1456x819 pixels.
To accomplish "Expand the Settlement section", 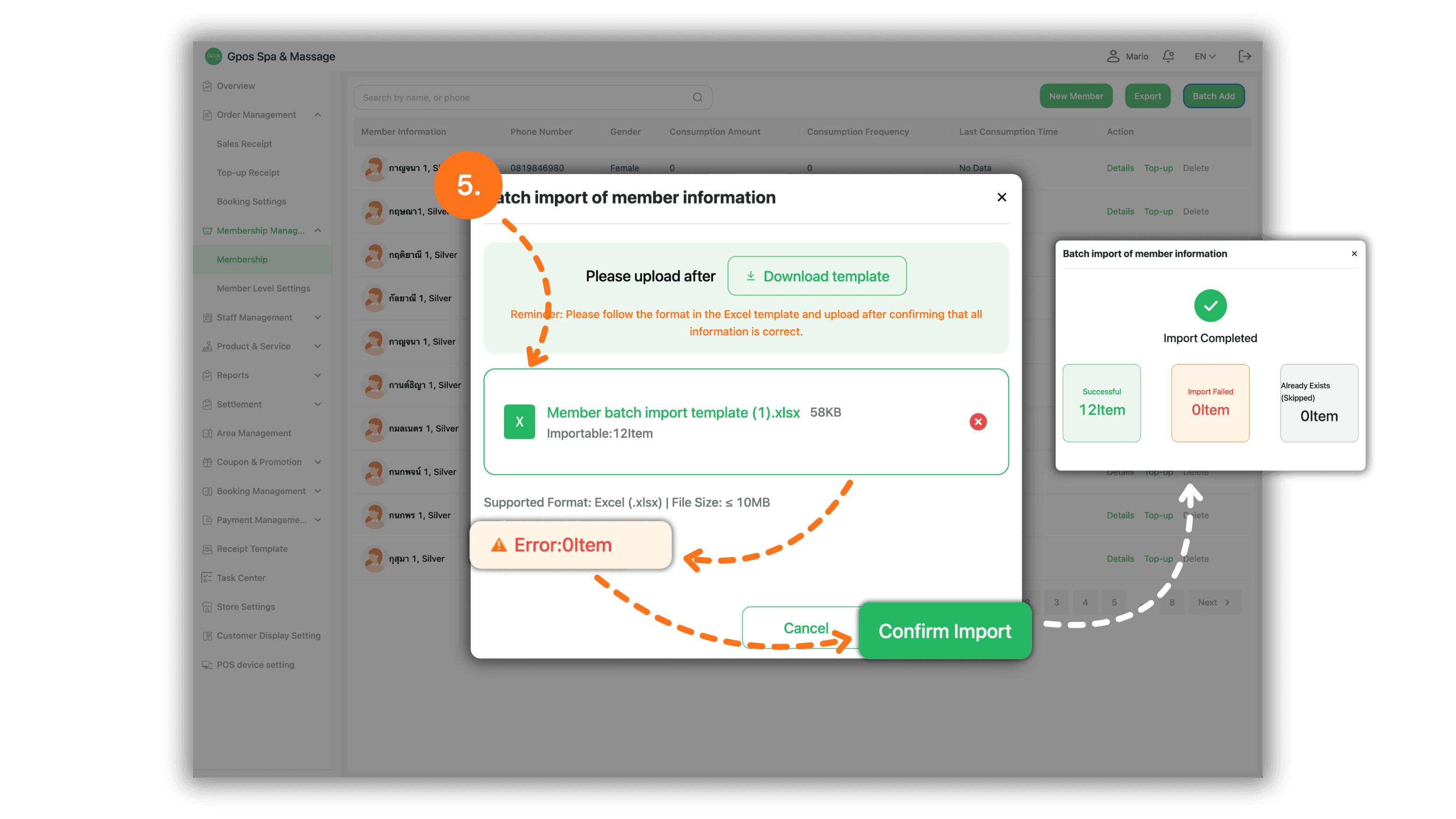I will 318,404.
